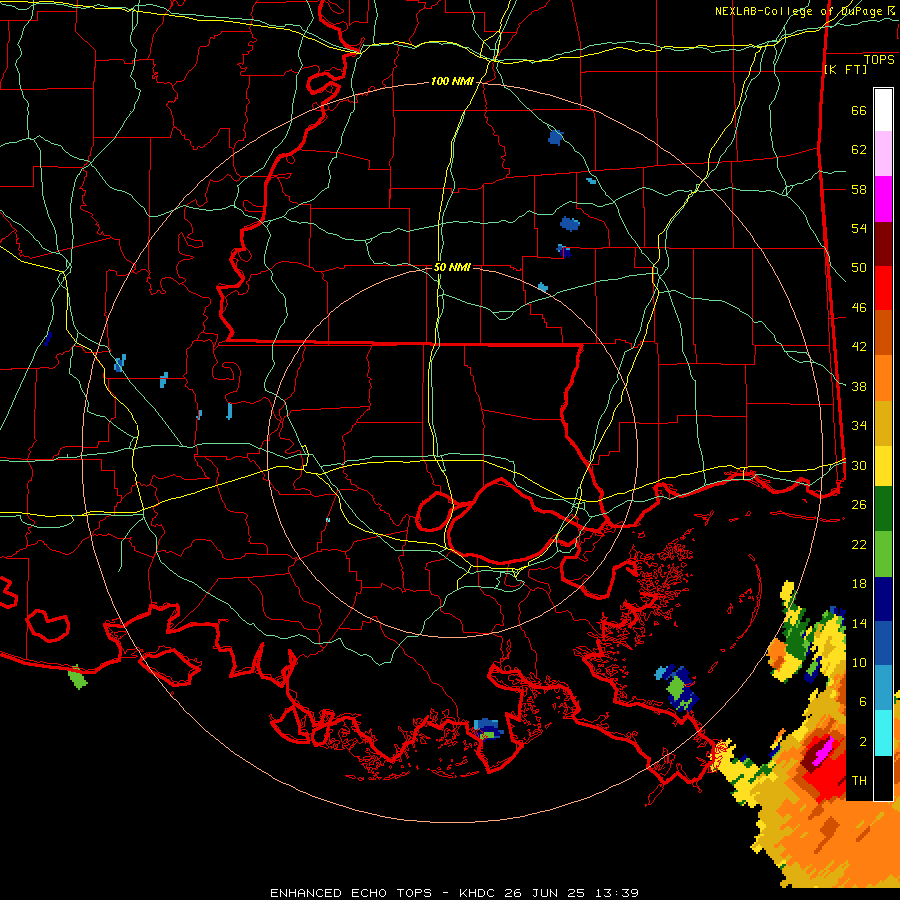
Task: Click the TOPS legend title
Action: click(879, 60)
